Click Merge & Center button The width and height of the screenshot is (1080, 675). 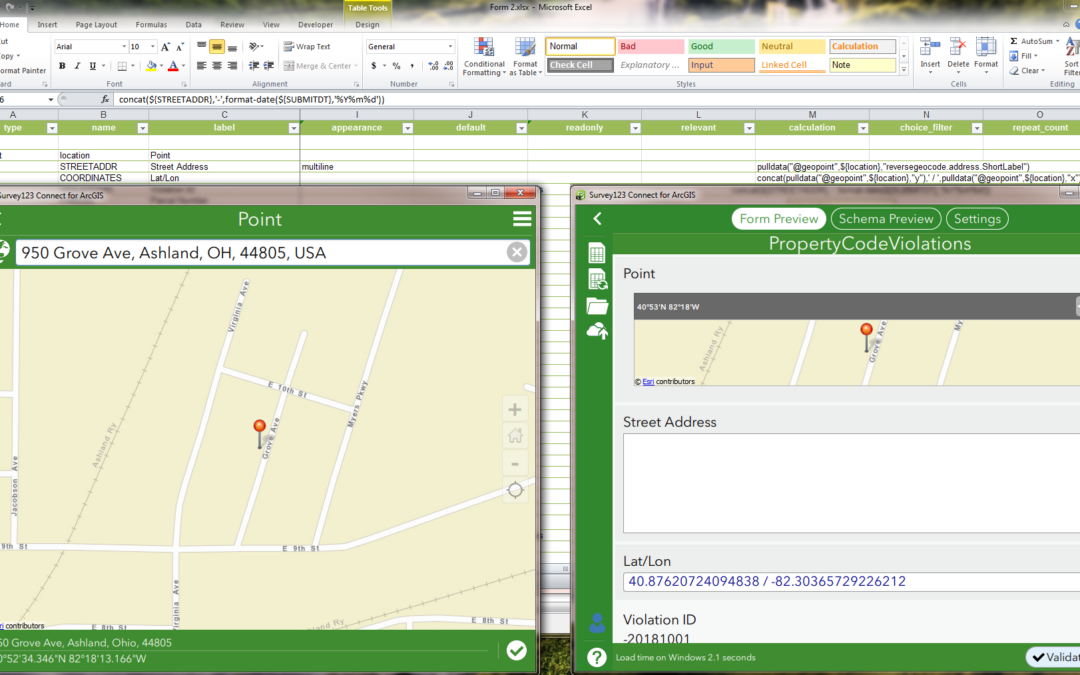[318, 66]
